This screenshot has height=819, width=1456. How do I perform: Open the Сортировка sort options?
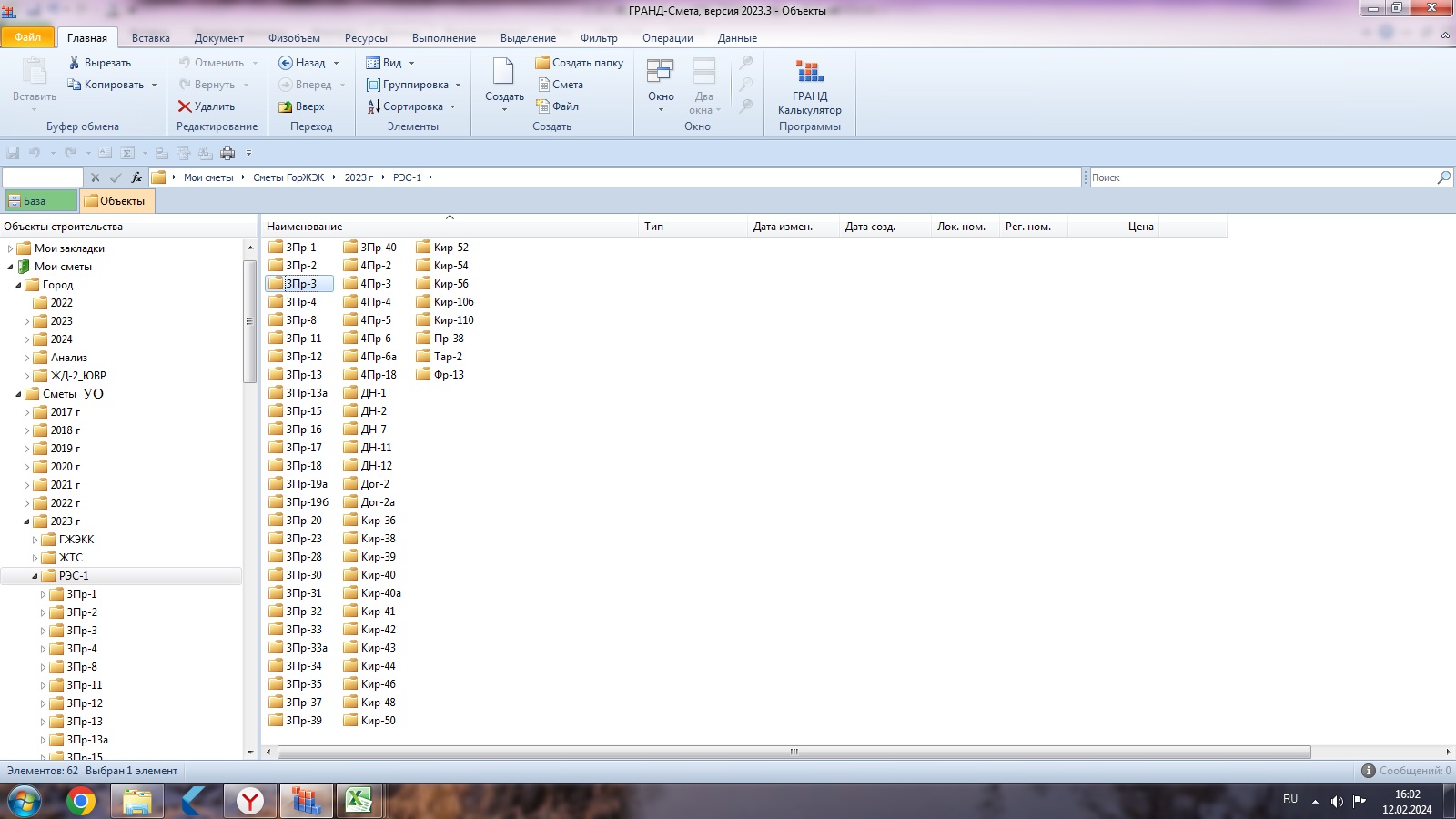point(410,106)
